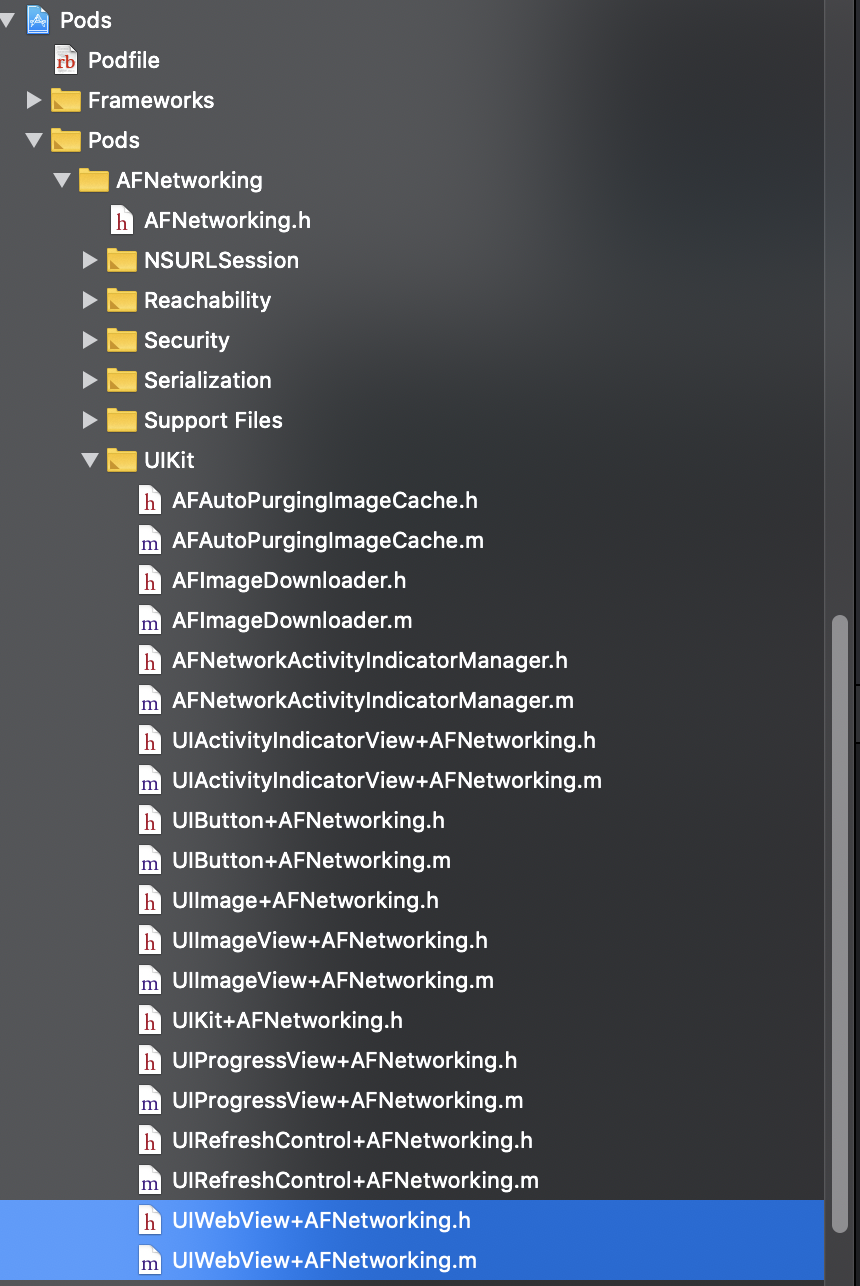Open UIProgressView+AFNetworking.h
The image size is (860, 1286).
point(345,1060)
